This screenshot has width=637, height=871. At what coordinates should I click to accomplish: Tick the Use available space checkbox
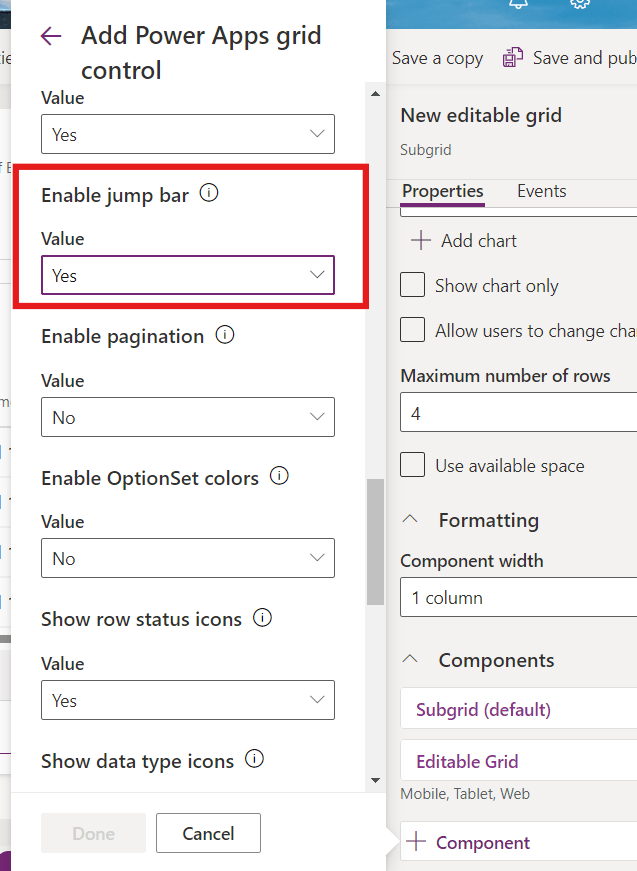click(413, 465)
